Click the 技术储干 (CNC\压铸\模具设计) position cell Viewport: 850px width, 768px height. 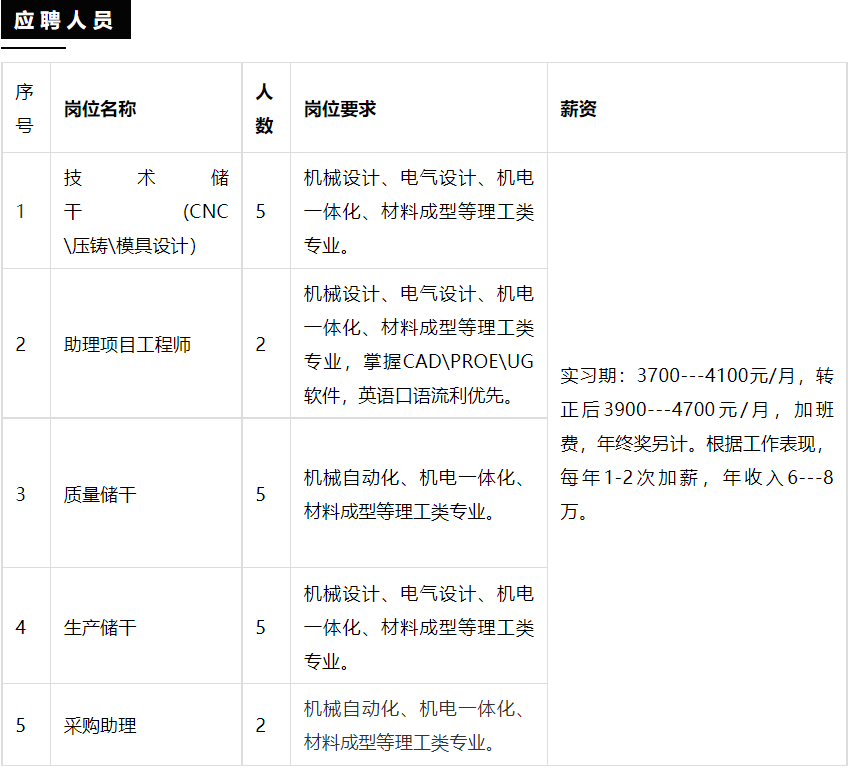click(x=146, y=212)
